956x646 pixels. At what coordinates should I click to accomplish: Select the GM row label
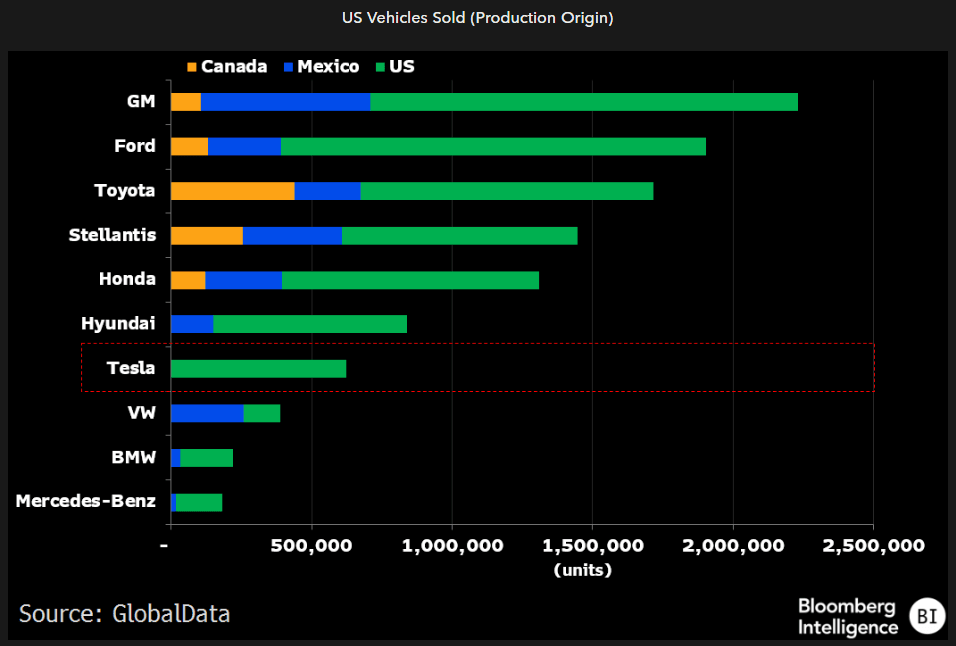[141, 101]
